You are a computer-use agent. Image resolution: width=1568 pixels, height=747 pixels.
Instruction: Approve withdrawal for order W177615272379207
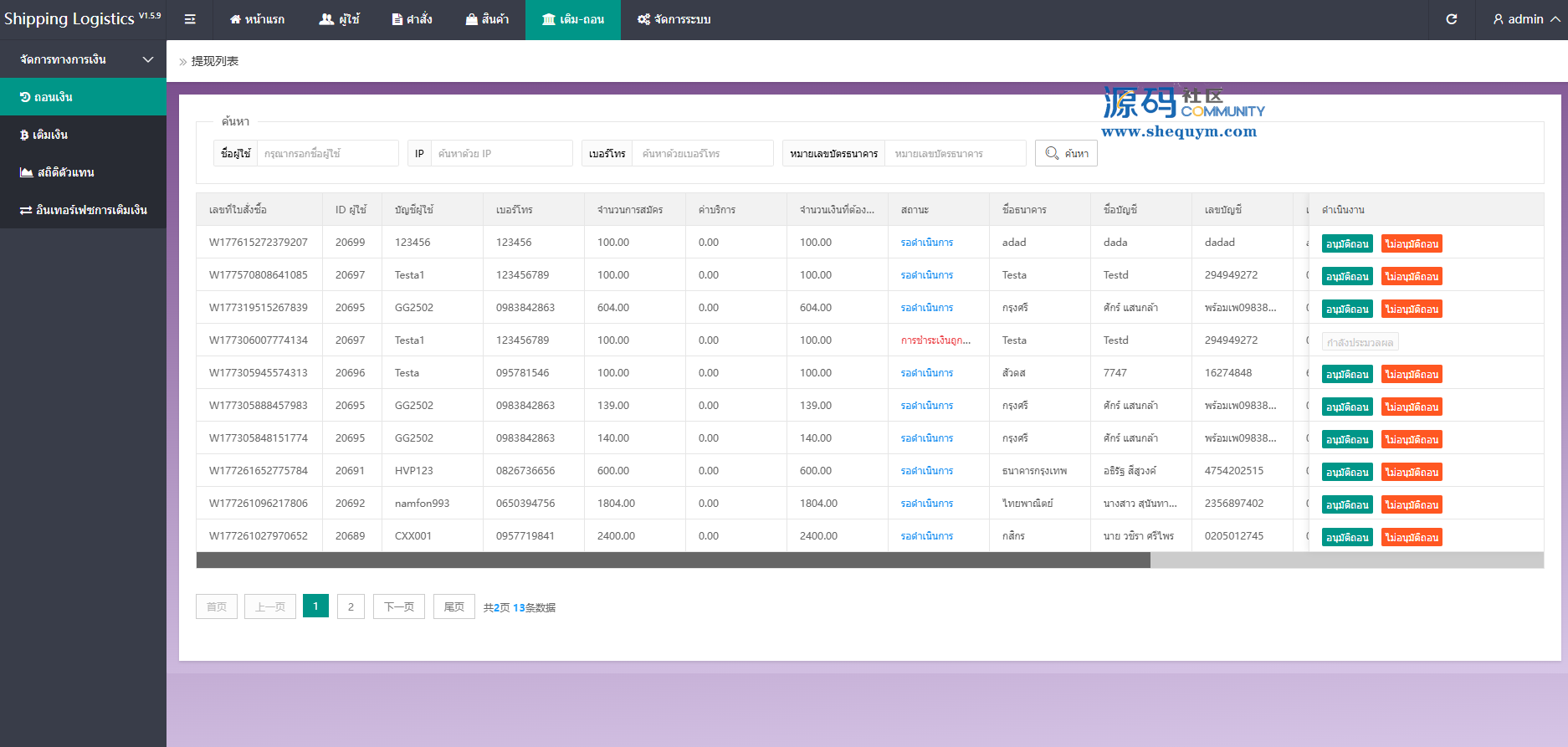1347,244
